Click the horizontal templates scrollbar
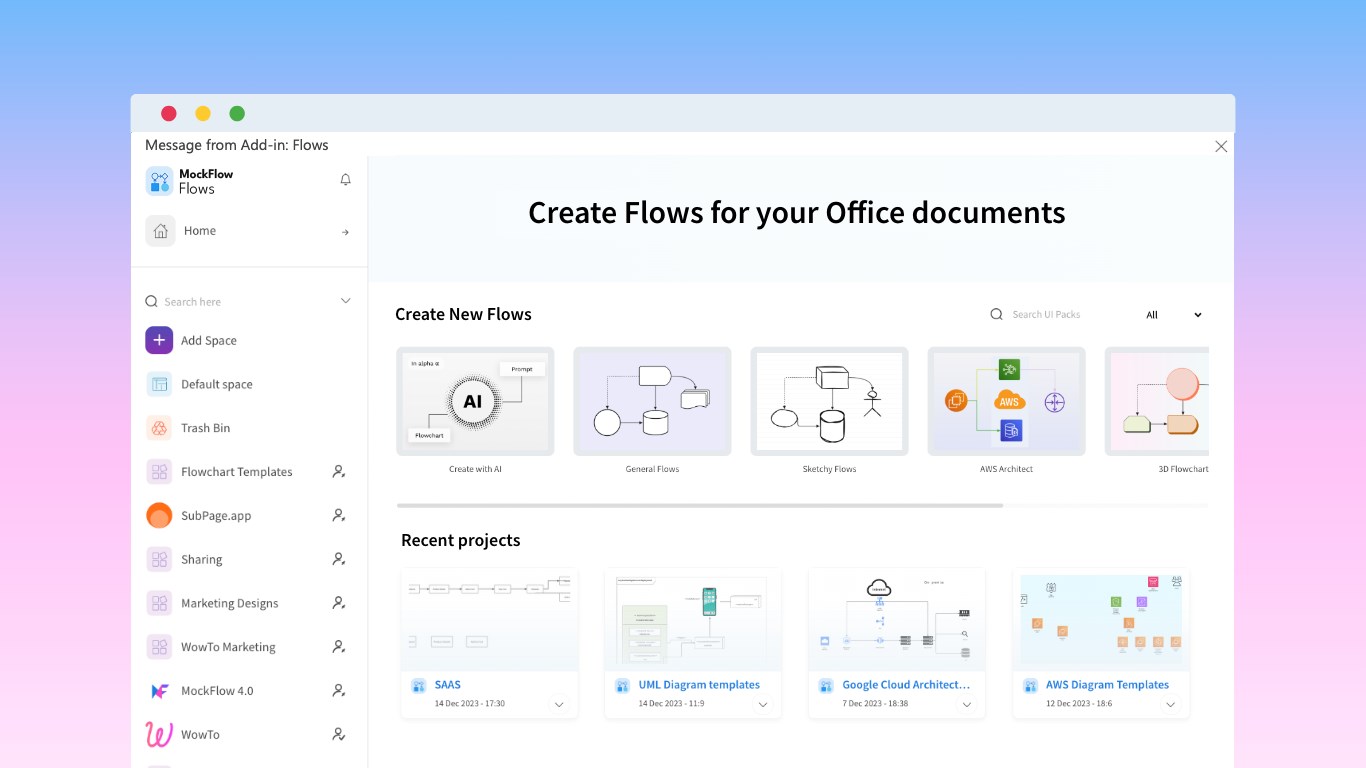 pyautogui.click(x=700, y=506)
